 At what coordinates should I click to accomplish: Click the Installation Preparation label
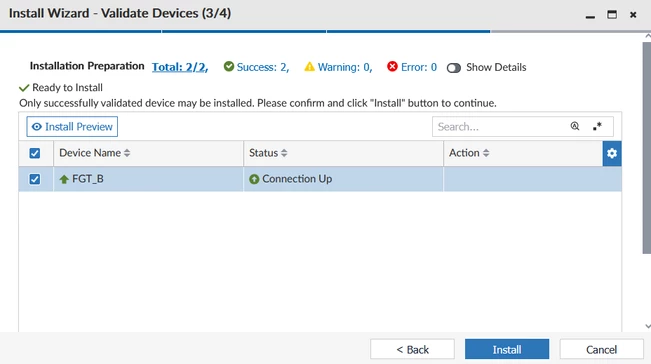[87, 66]
